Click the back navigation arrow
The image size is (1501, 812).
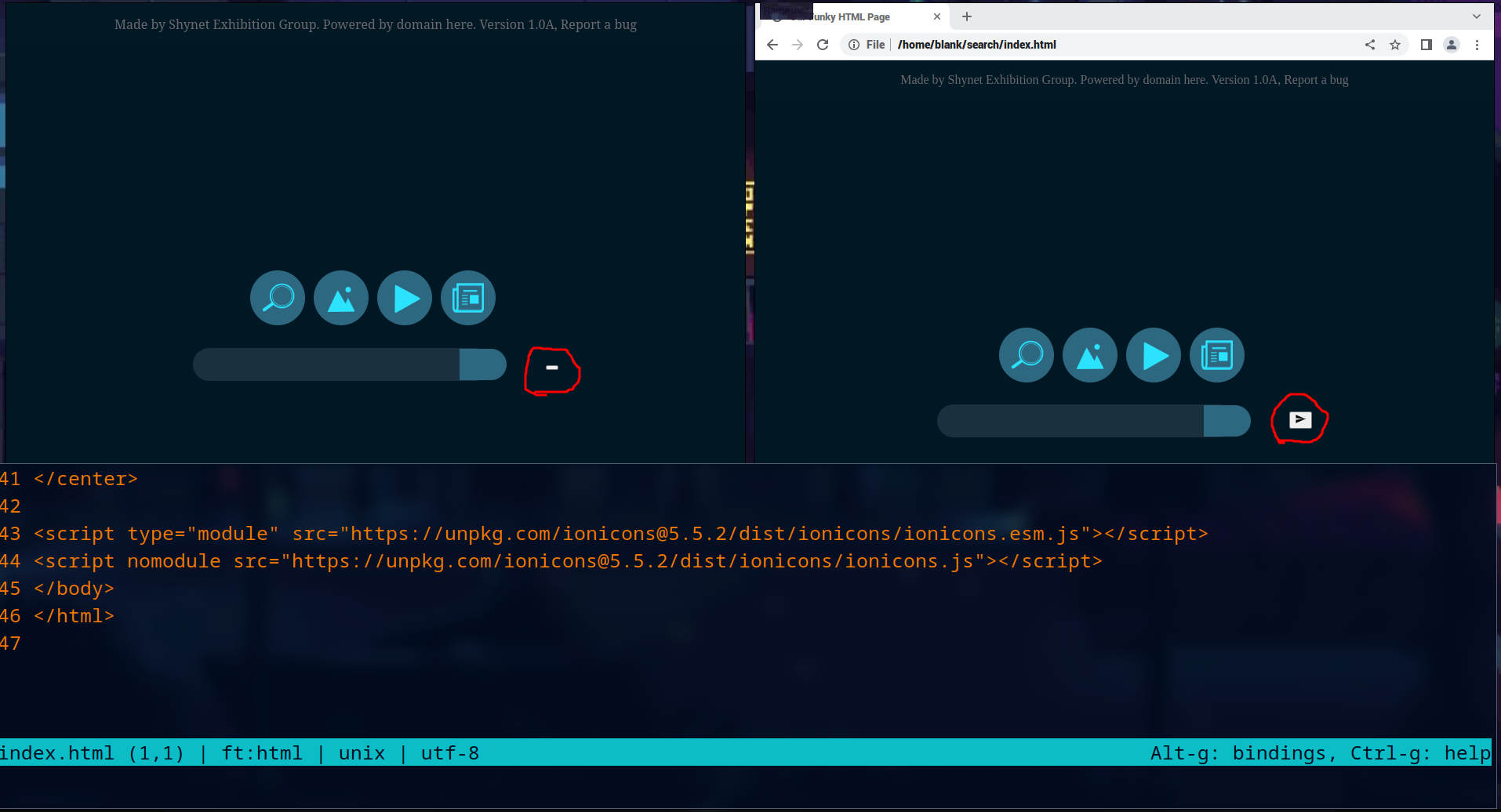point(772,45)
